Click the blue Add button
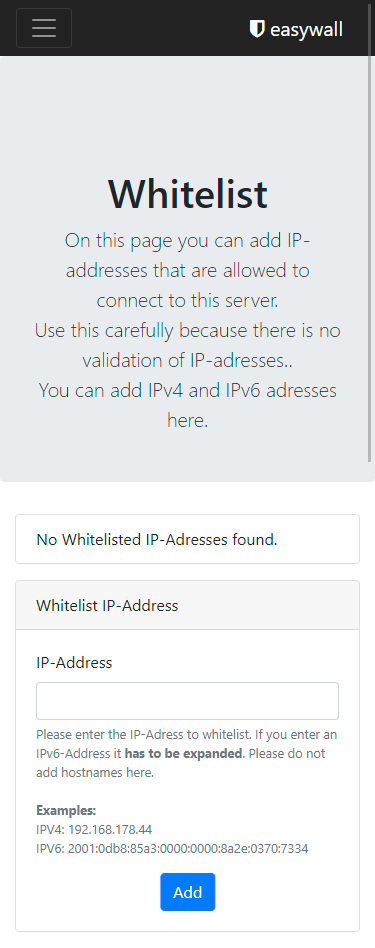375x948 pixels. coord(188,892)
